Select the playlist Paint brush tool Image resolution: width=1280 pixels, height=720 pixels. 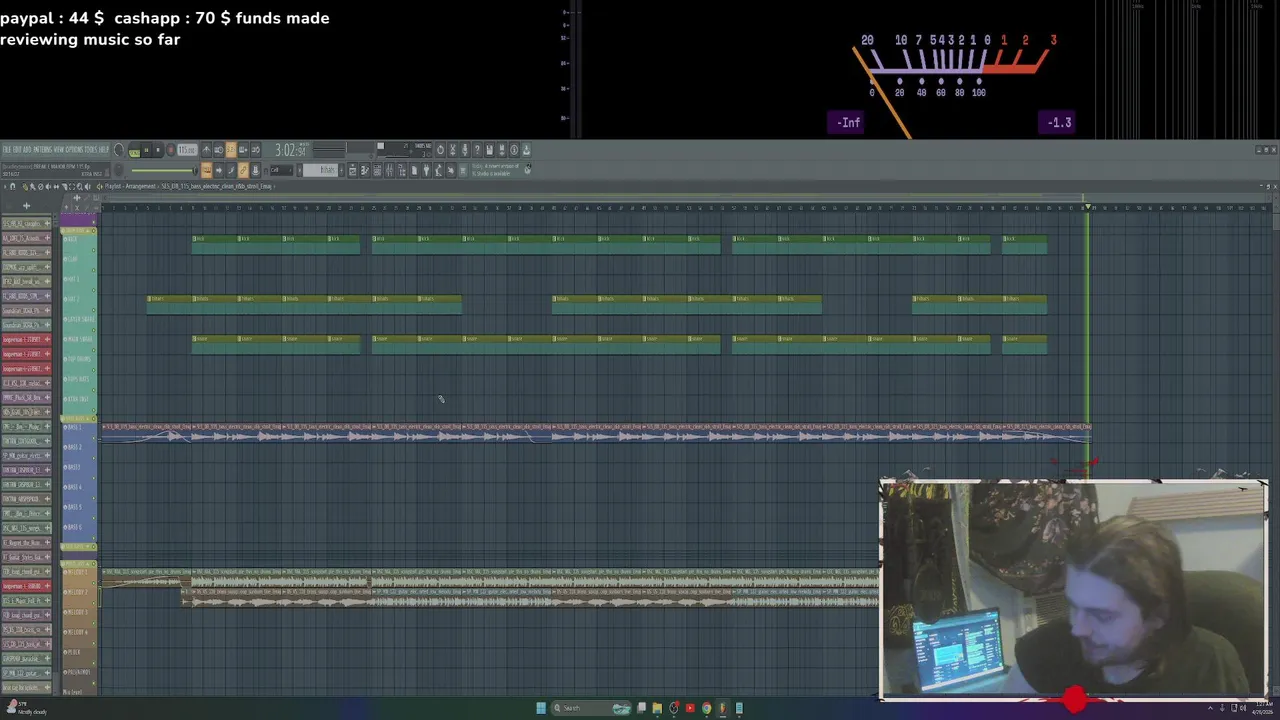tap(32, 186)
